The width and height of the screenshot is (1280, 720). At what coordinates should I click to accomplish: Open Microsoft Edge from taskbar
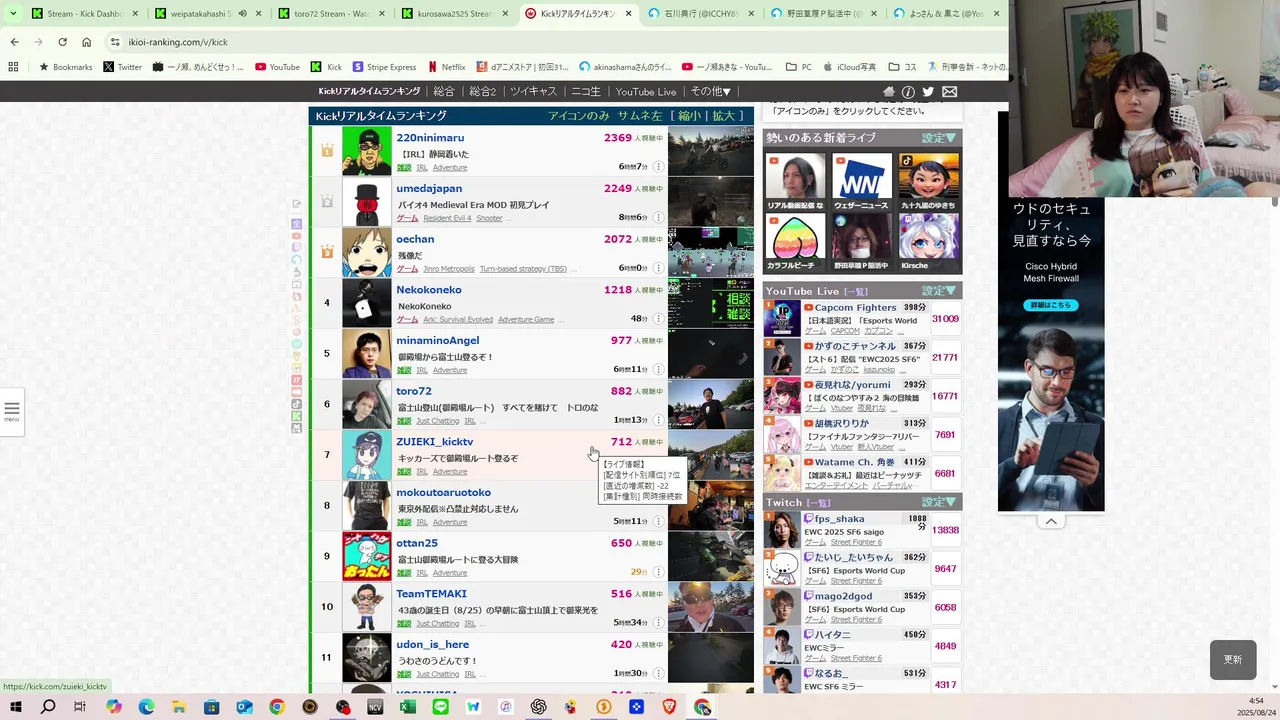tap(146, 707)
